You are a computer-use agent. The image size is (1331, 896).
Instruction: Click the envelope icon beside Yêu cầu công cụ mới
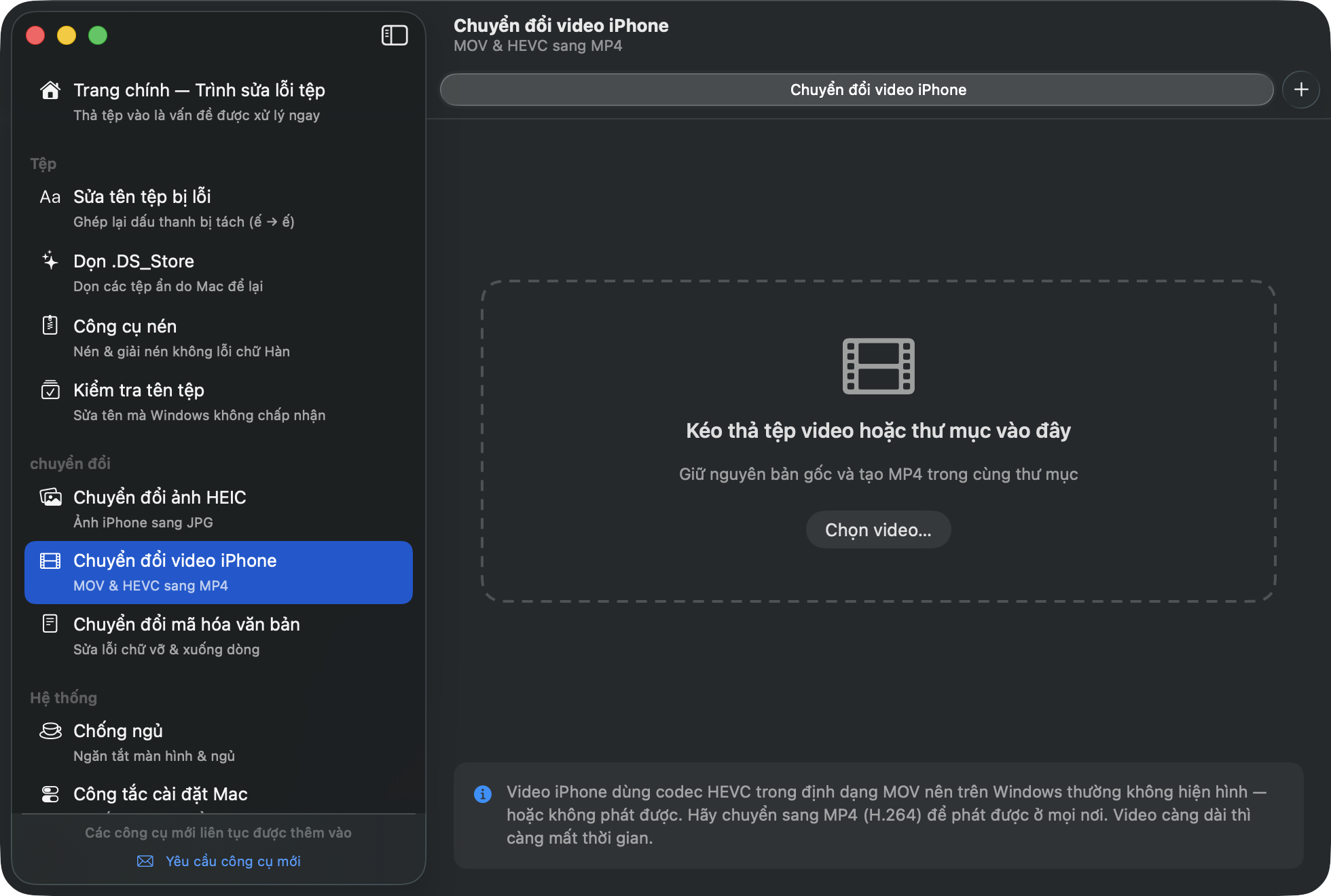tap(145, 861)
